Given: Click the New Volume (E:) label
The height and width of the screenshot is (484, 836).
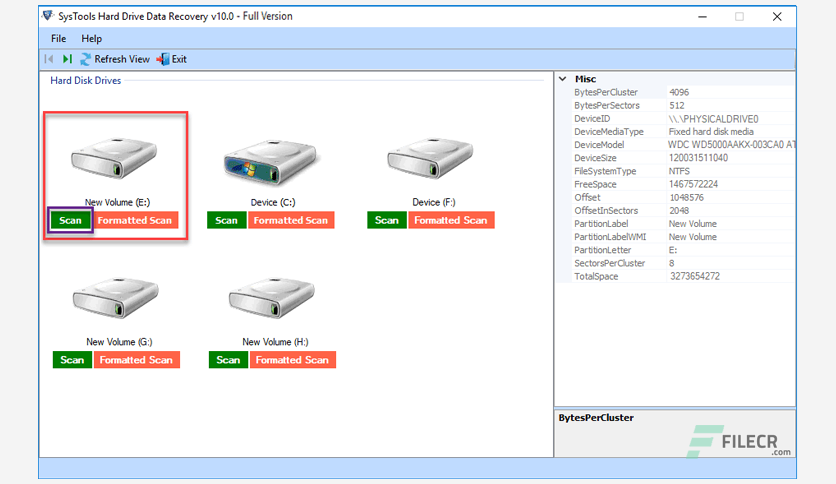Looking at the screenshot, I should click(x=117, y=203).
